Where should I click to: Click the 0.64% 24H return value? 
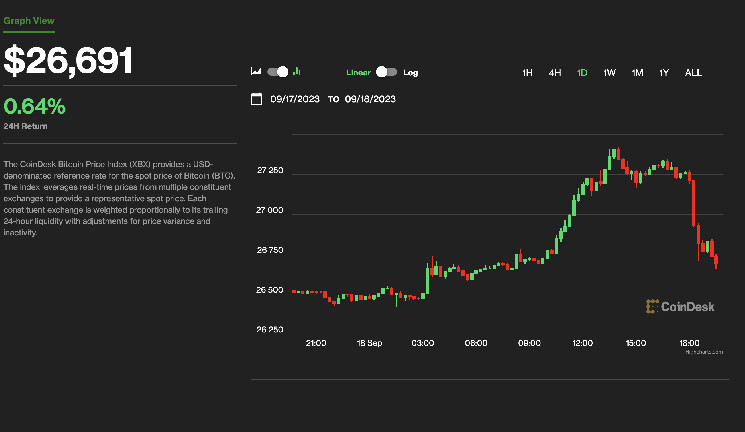point(34,106)
